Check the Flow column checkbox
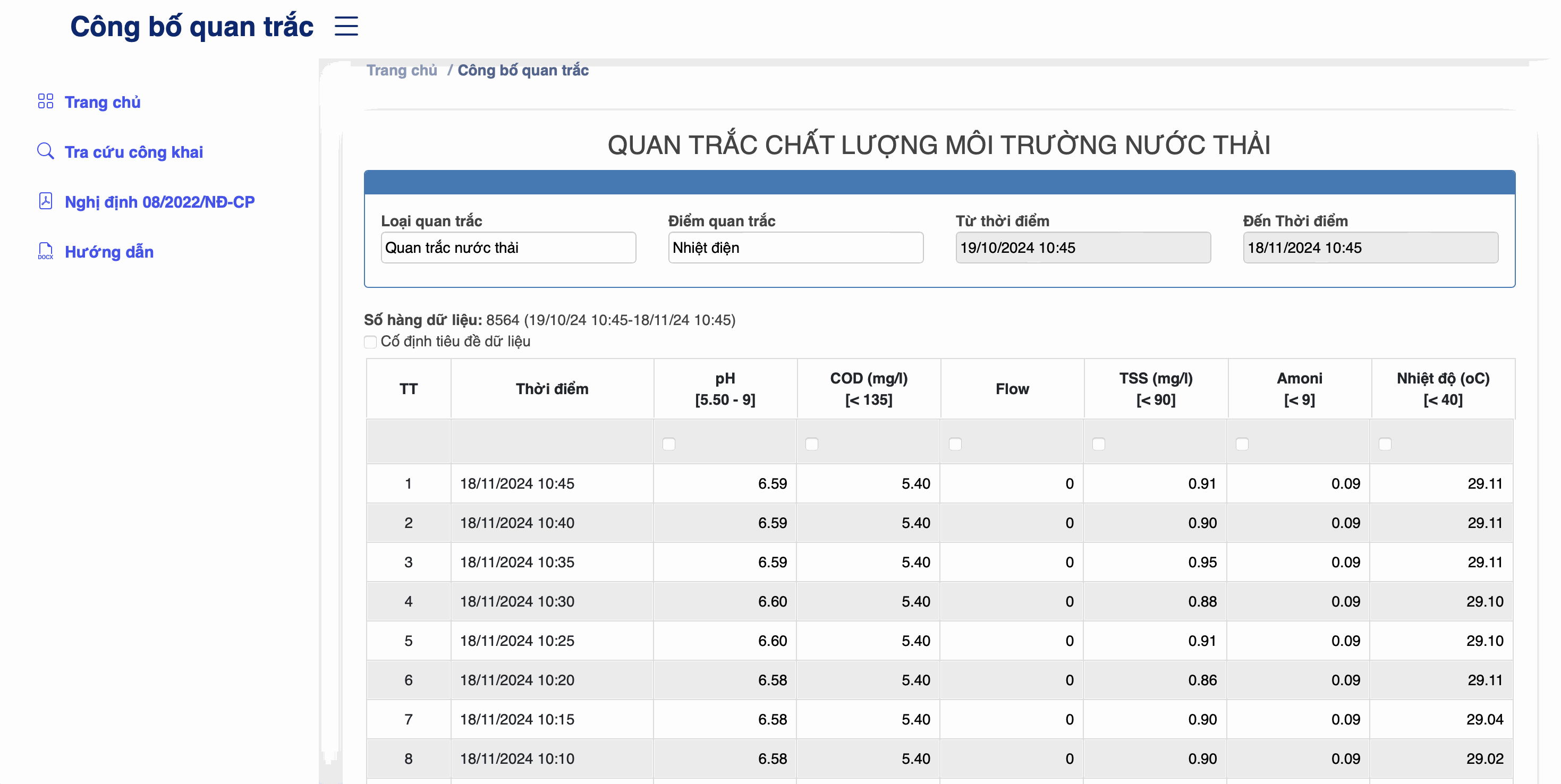This screenshot has height=784, width=1561. tap(955, 444)
